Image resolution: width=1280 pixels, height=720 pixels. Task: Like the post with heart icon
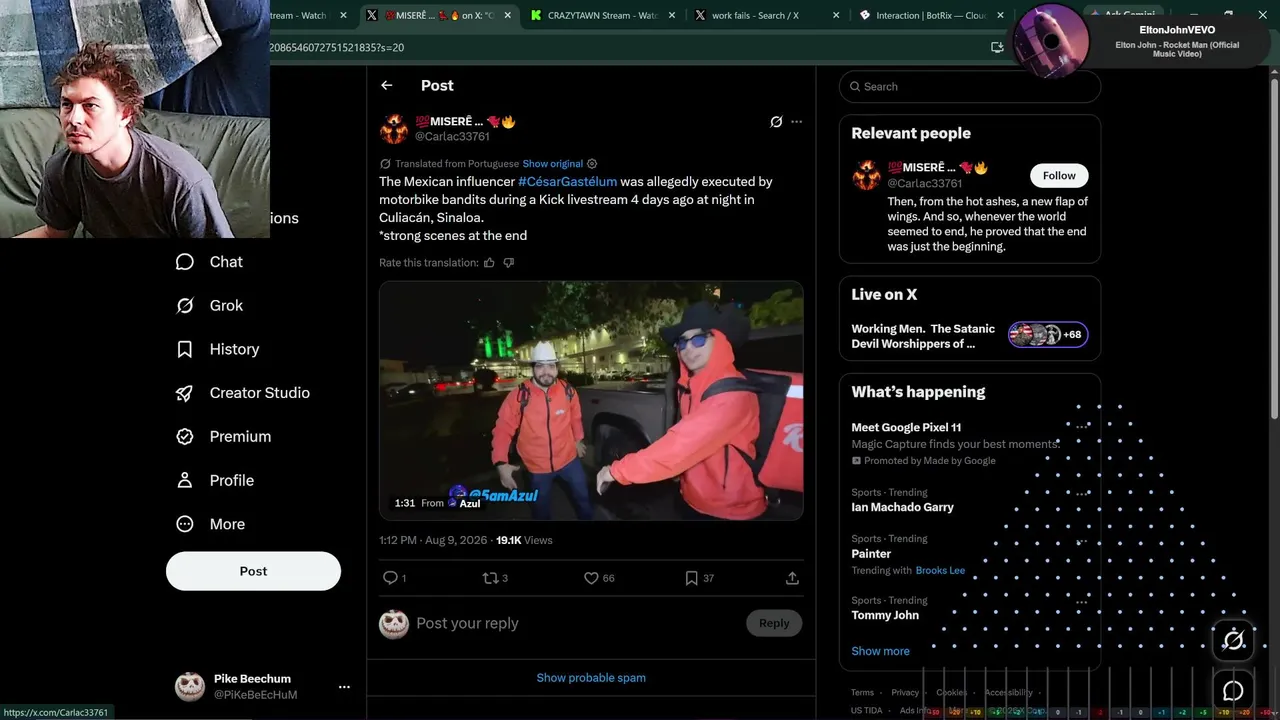pos(591,578)
